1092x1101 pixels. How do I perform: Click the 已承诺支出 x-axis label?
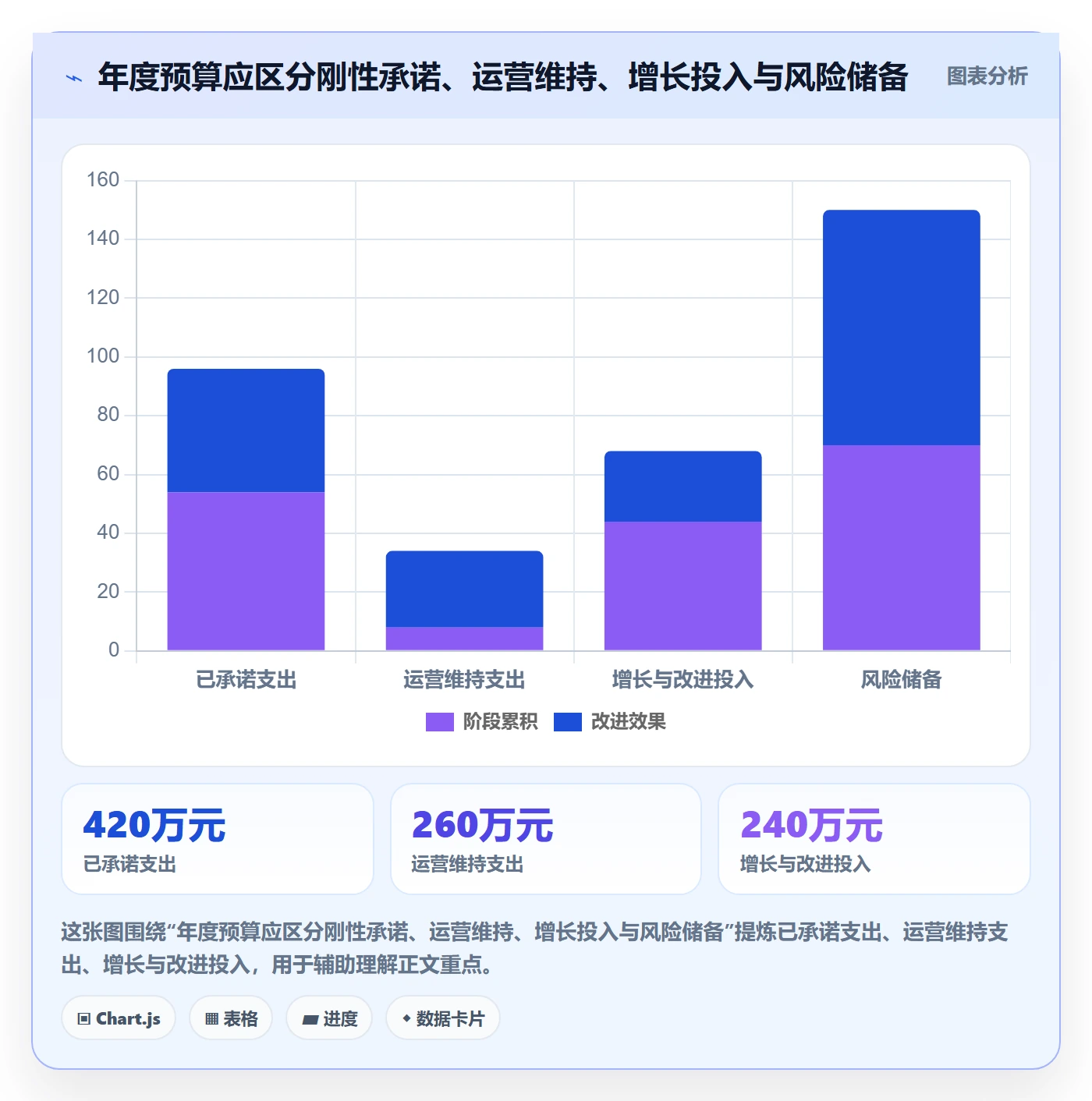[246, 680]
